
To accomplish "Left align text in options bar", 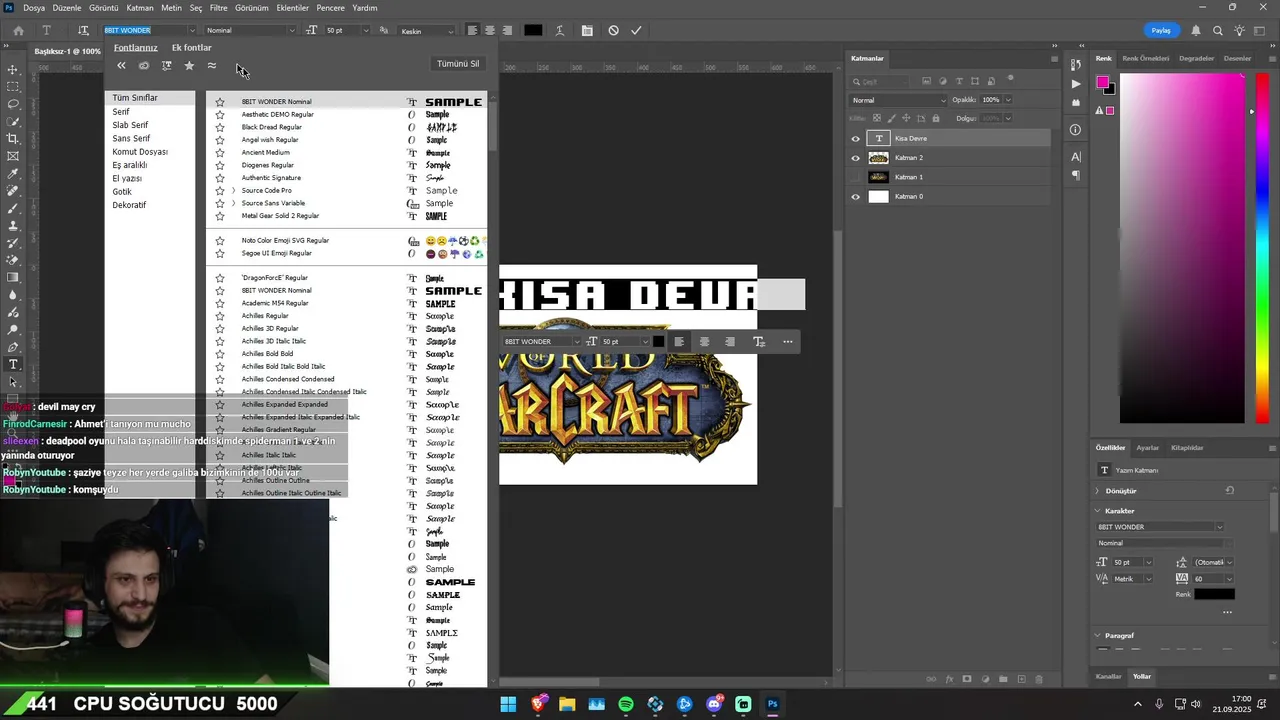I will coord(472,30).
